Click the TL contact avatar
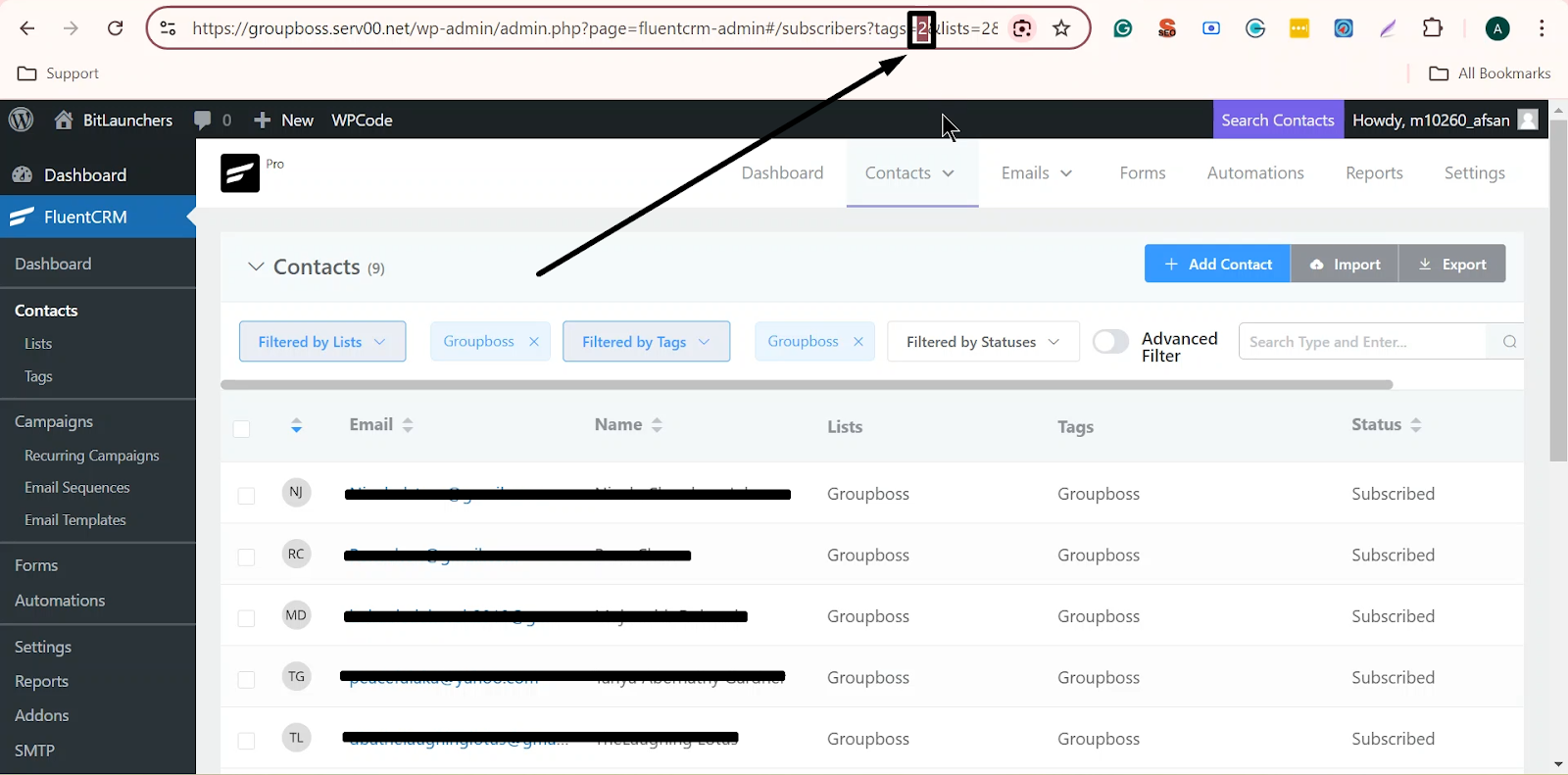Screen dimensions: 1568x775 pos(296,738)
